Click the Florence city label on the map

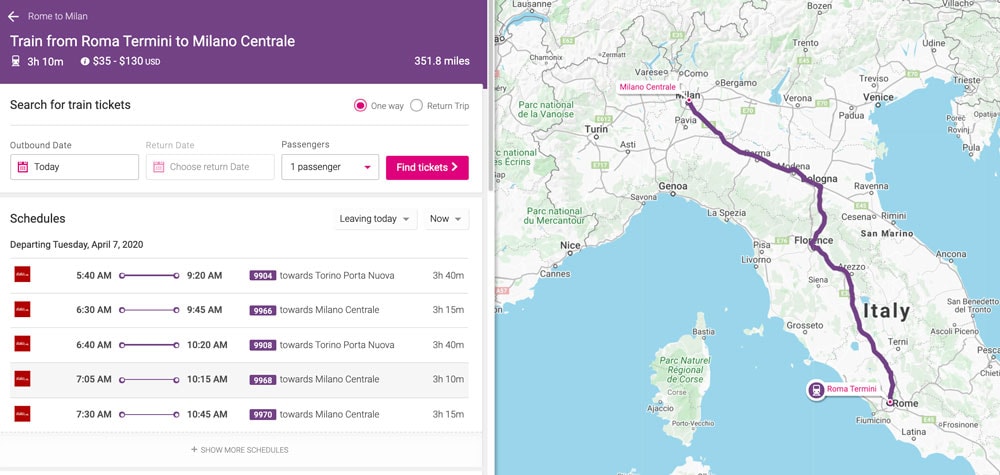[814, 240]
